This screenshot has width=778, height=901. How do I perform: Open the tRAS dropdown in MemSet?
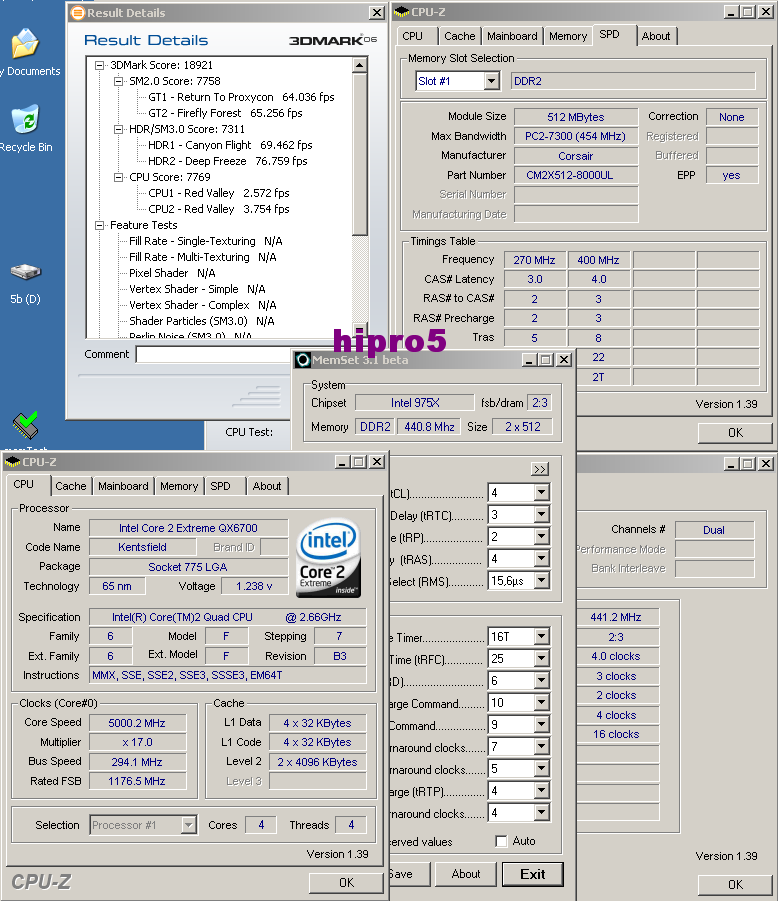tap(541, 559)
